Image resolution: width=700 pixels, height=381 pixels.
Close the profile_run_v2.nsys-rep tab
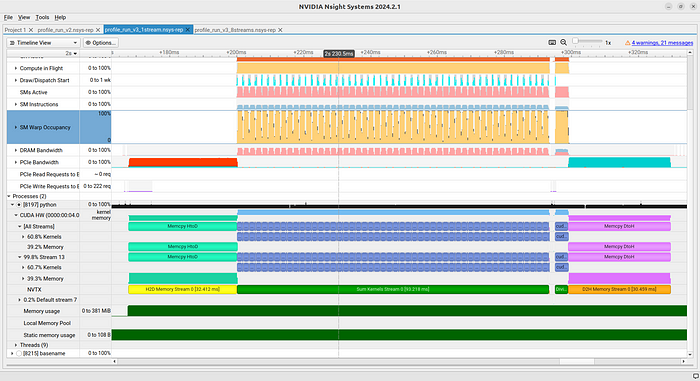98,30
